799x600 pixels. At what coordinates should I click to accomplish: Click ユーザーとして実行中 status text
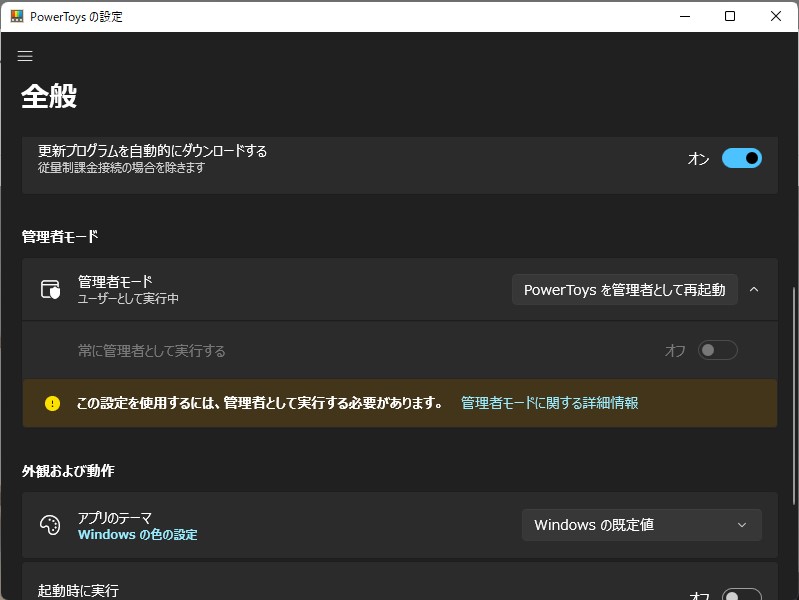(128, 299)
